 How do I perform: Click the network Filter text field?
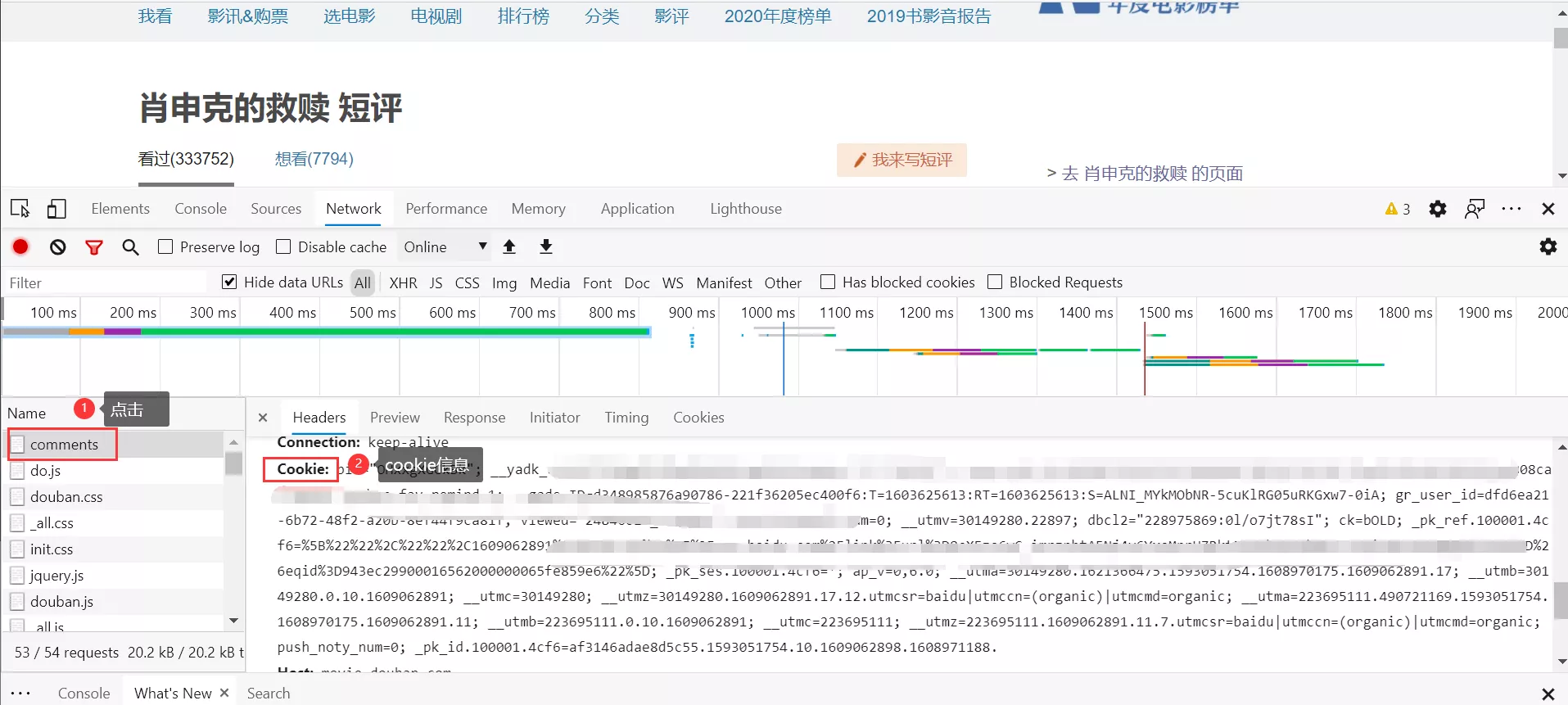(106, 282)
